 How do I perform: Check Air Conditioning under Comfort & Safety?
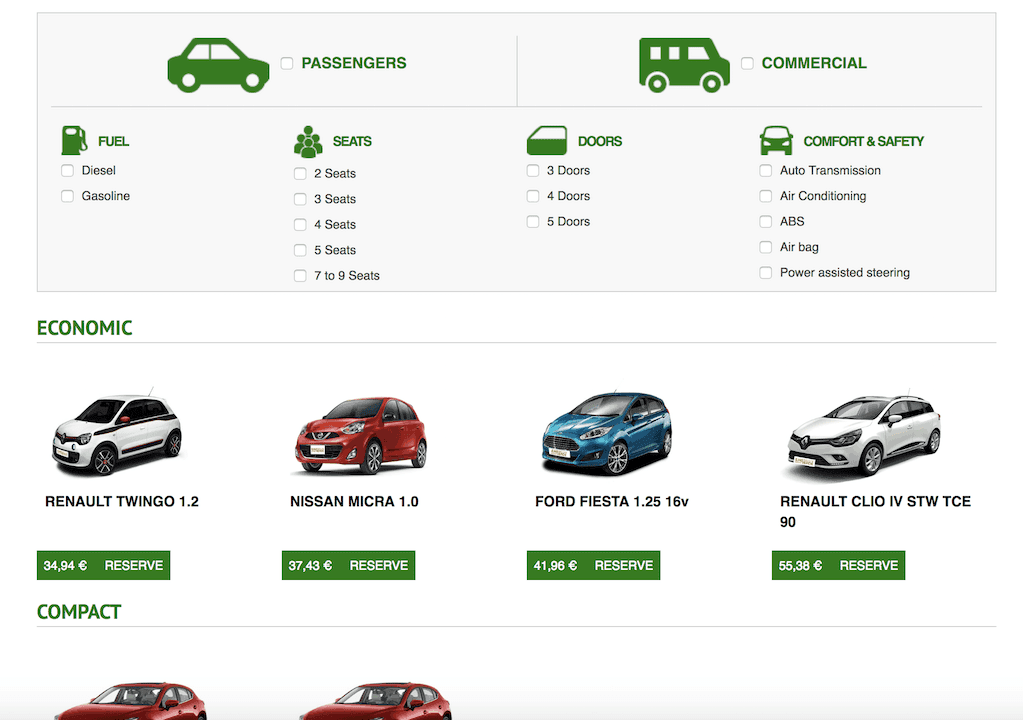click(765, 196)
